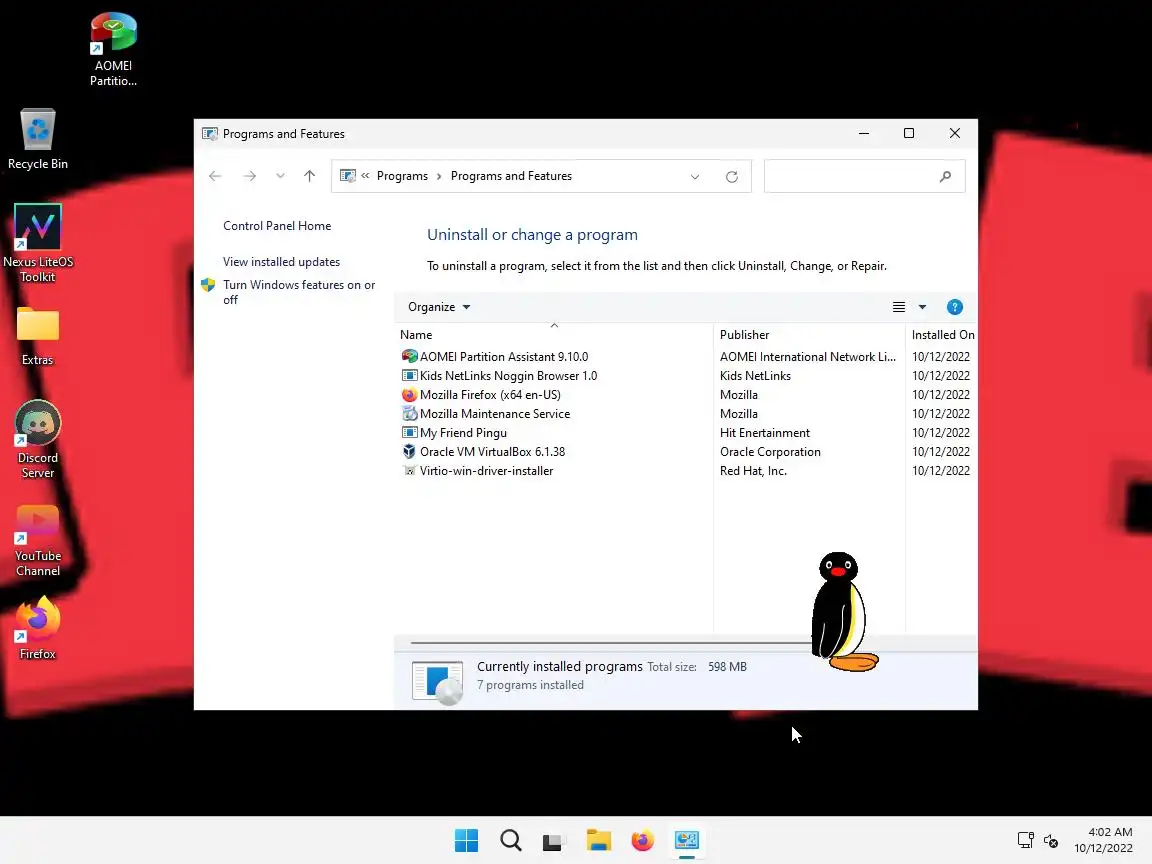
Task: Click the view layout list icon
Action: pos(899,307)
